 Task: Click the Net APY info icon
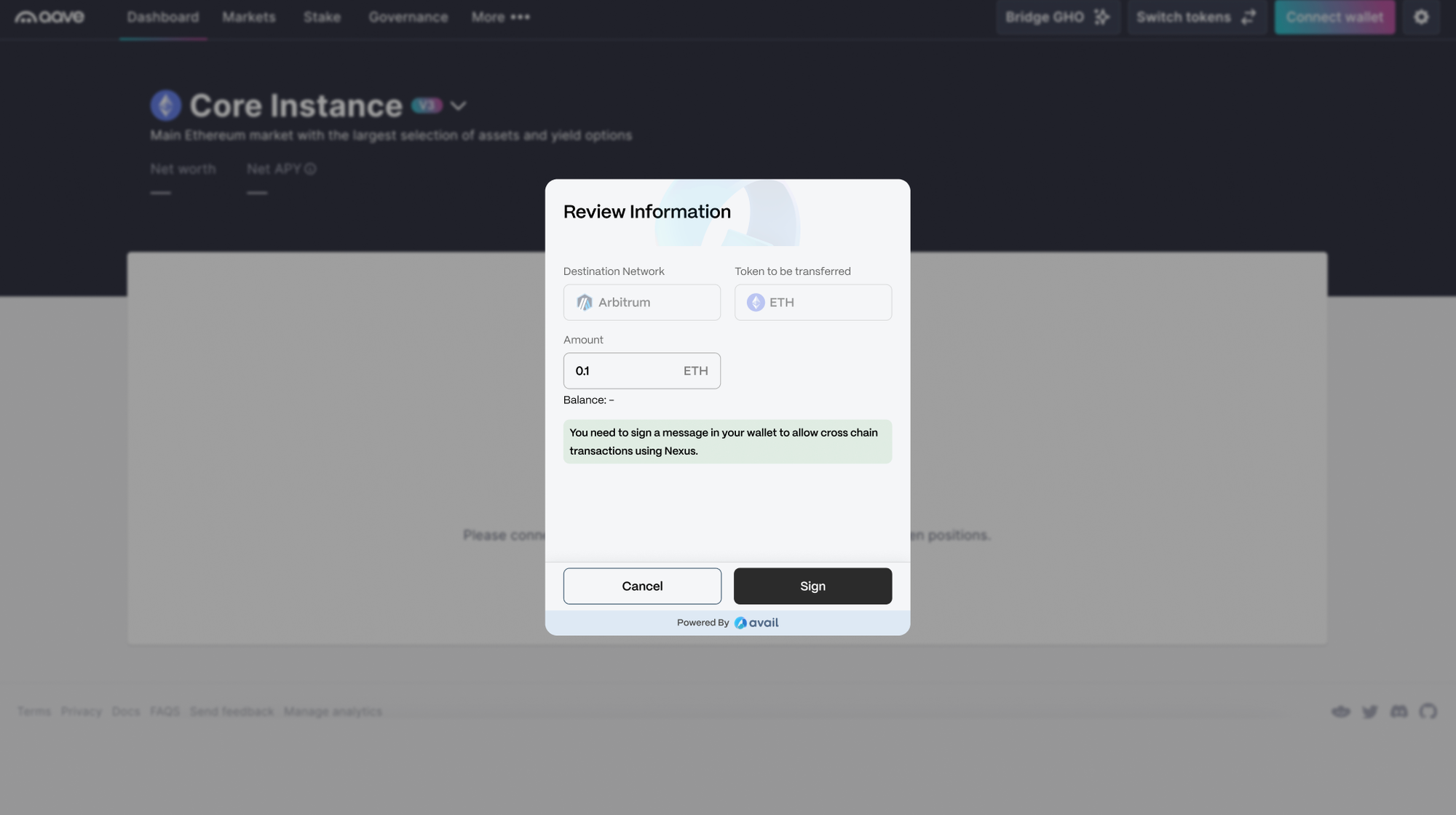(311, 169)
